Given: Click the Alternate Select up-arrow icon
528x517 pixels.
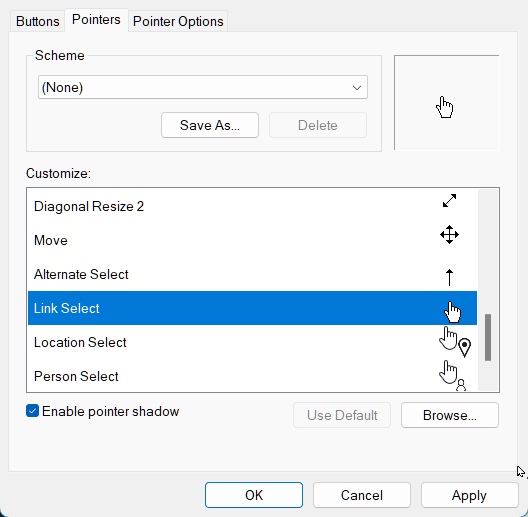Looking at the screenshot, I should 449,277.
